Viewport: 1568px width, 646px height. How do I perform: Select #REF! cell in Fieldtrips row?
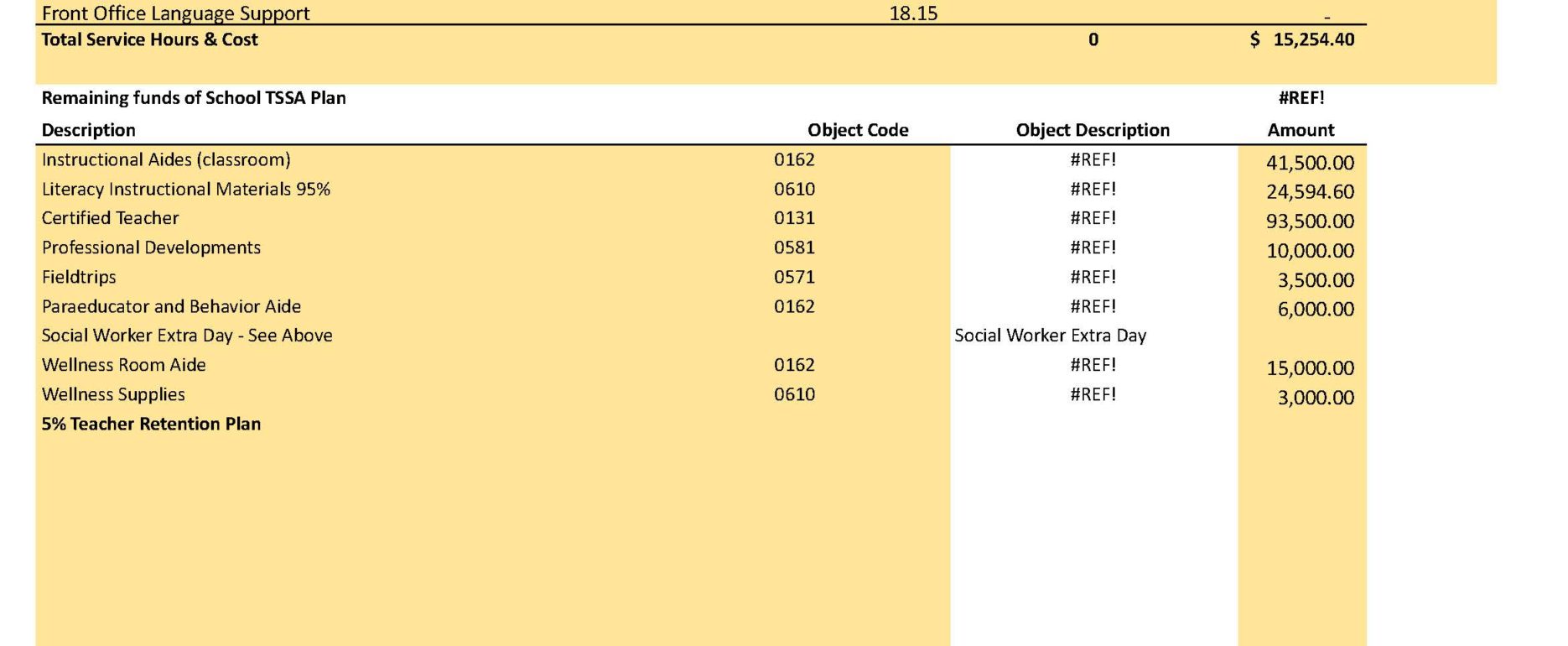coord(1093,277)
